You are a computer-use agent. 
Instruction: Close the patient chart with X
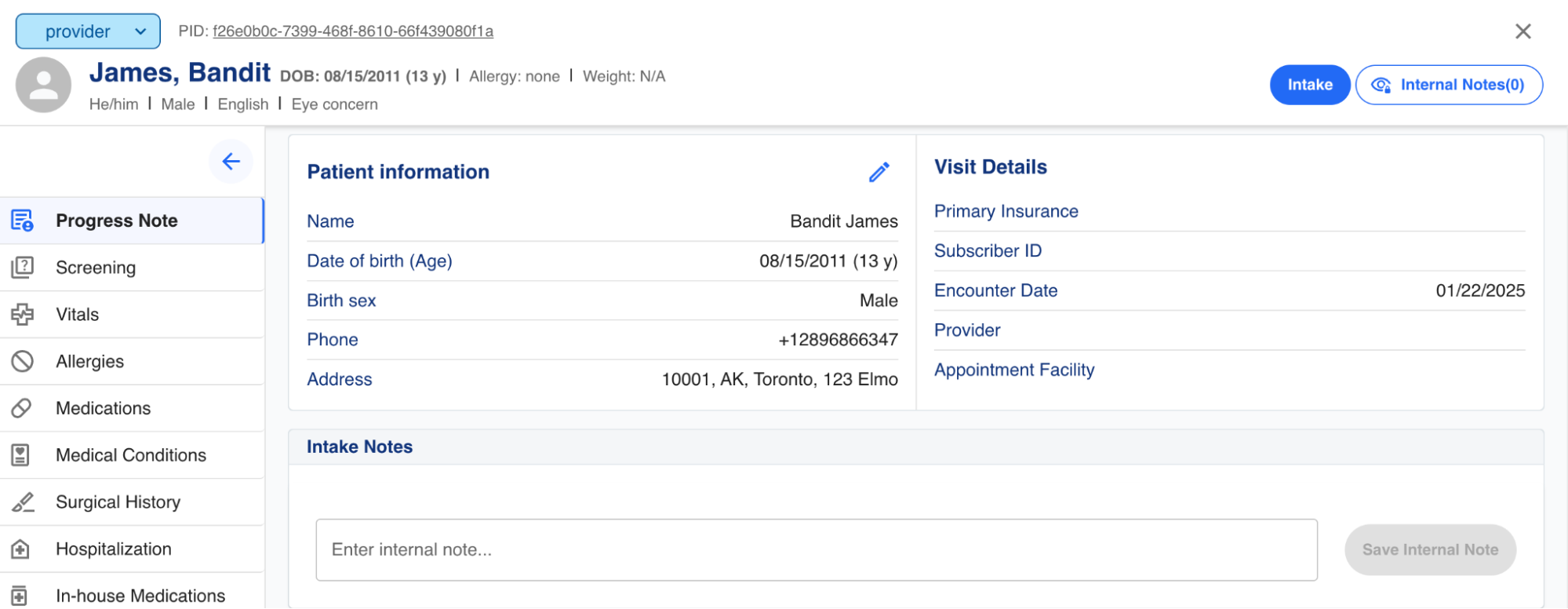[1523, 31]
